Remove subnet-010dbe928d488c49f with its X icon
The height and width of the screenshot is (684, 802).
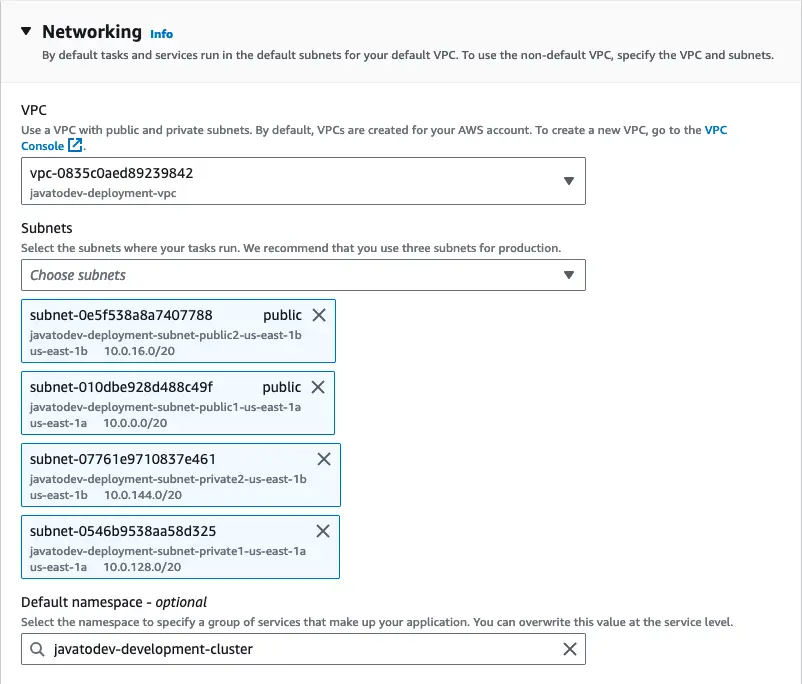coord(319,387)
